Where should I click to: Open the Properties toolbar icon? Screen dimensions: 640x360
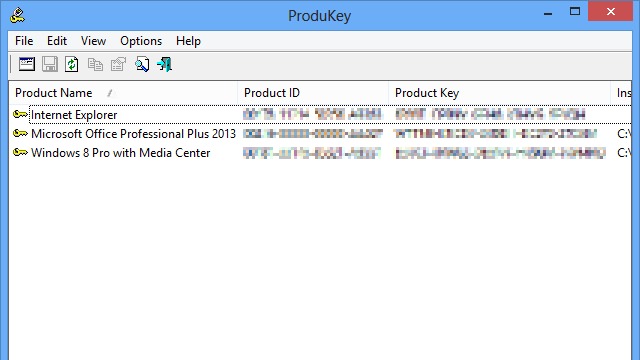pos(118,64)
